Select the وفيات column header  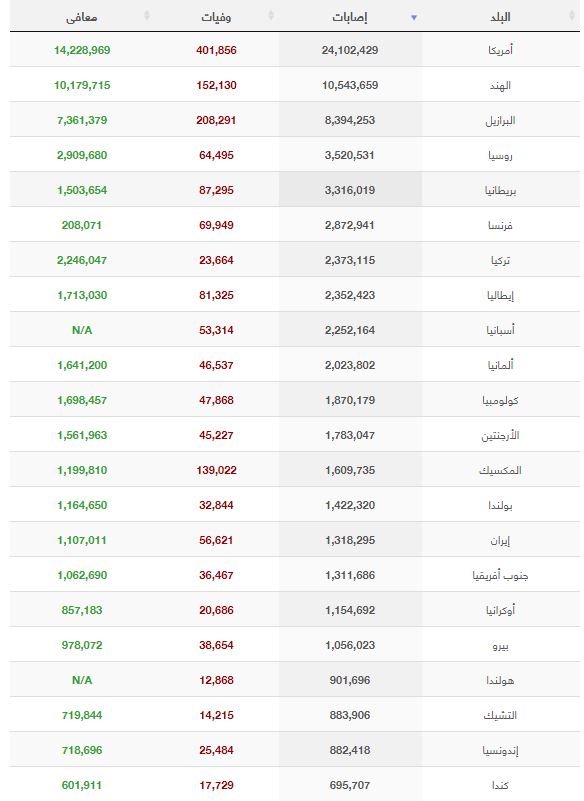216,17
